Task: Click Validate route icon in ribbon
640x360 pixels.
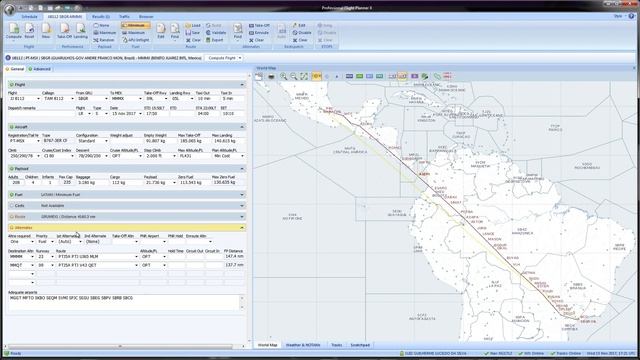Action: coord(216,33)
